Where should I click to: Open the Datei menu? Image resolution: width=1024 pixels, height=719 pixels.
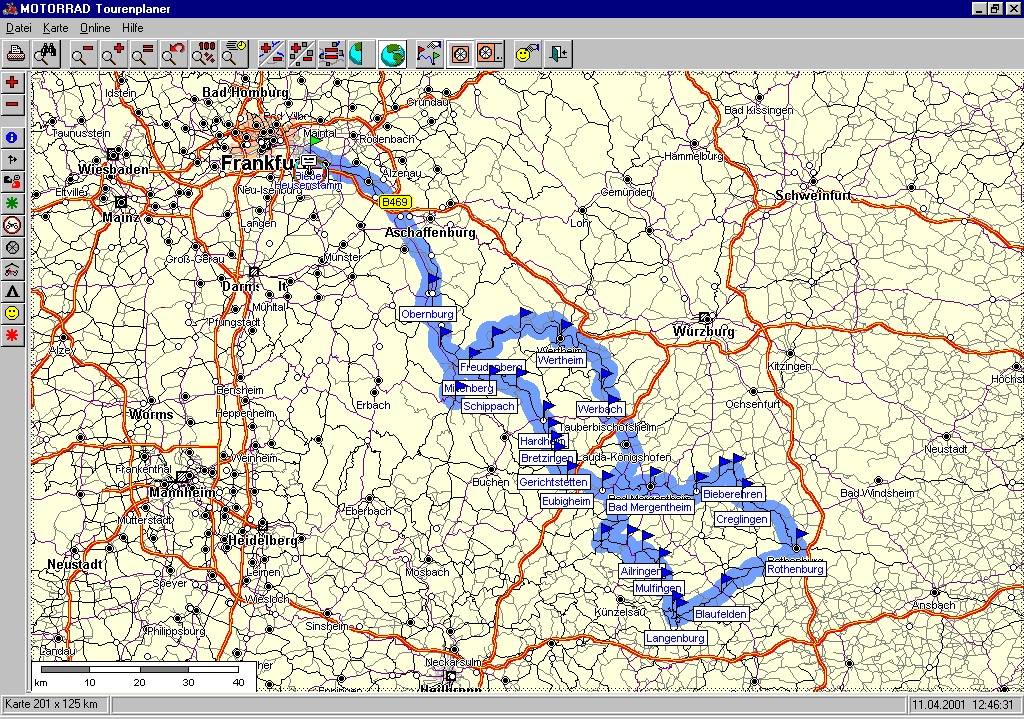[19, 28]
